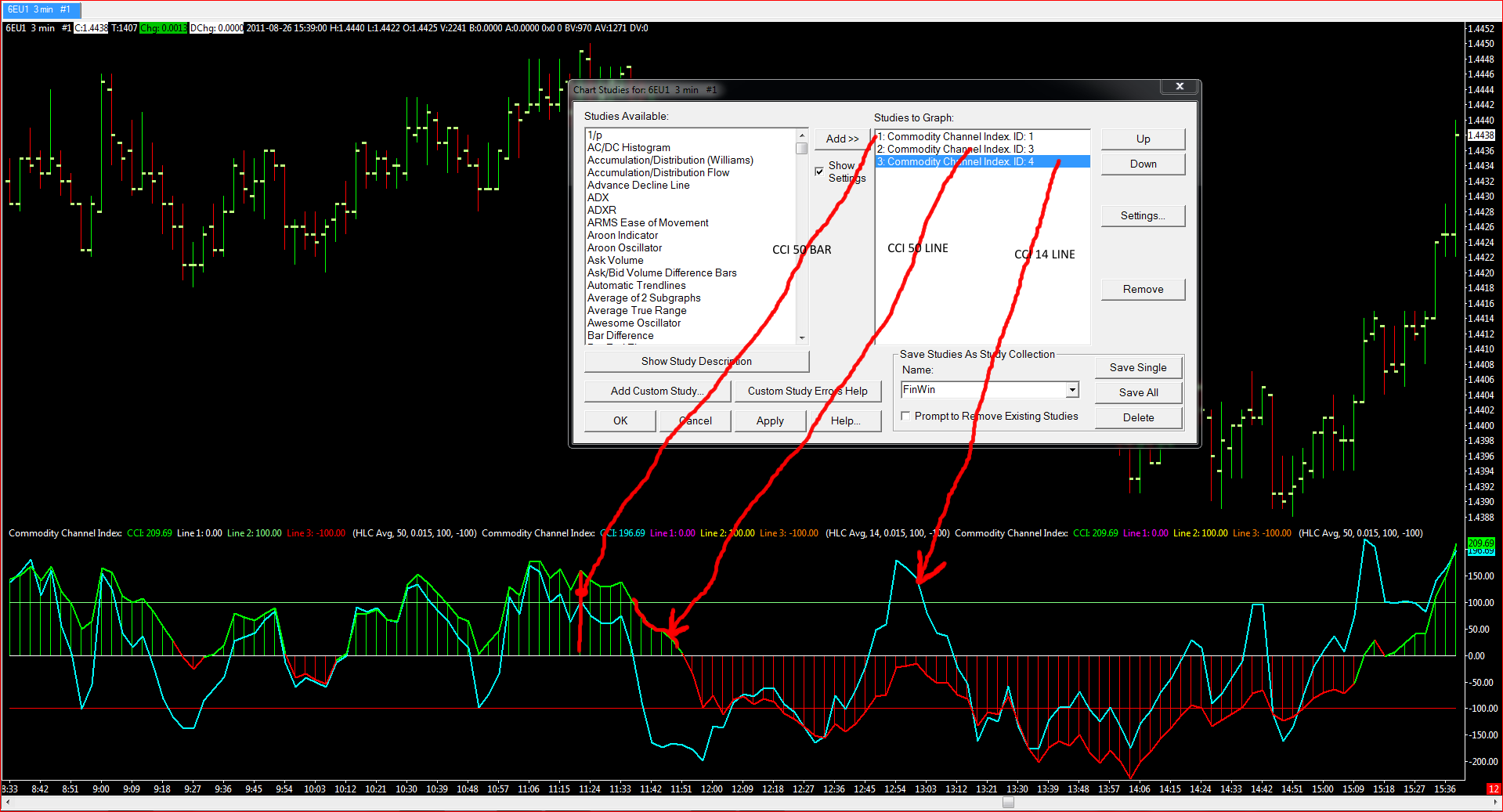Delete the study collection
1503x812 pixels.
[x=1138, y=417]
